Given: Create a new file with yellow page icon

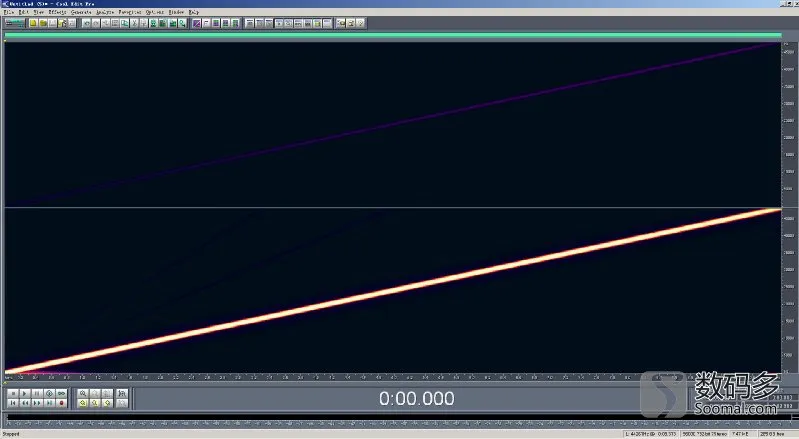Looking at the screenshot, I should click(x=33, y=23).
